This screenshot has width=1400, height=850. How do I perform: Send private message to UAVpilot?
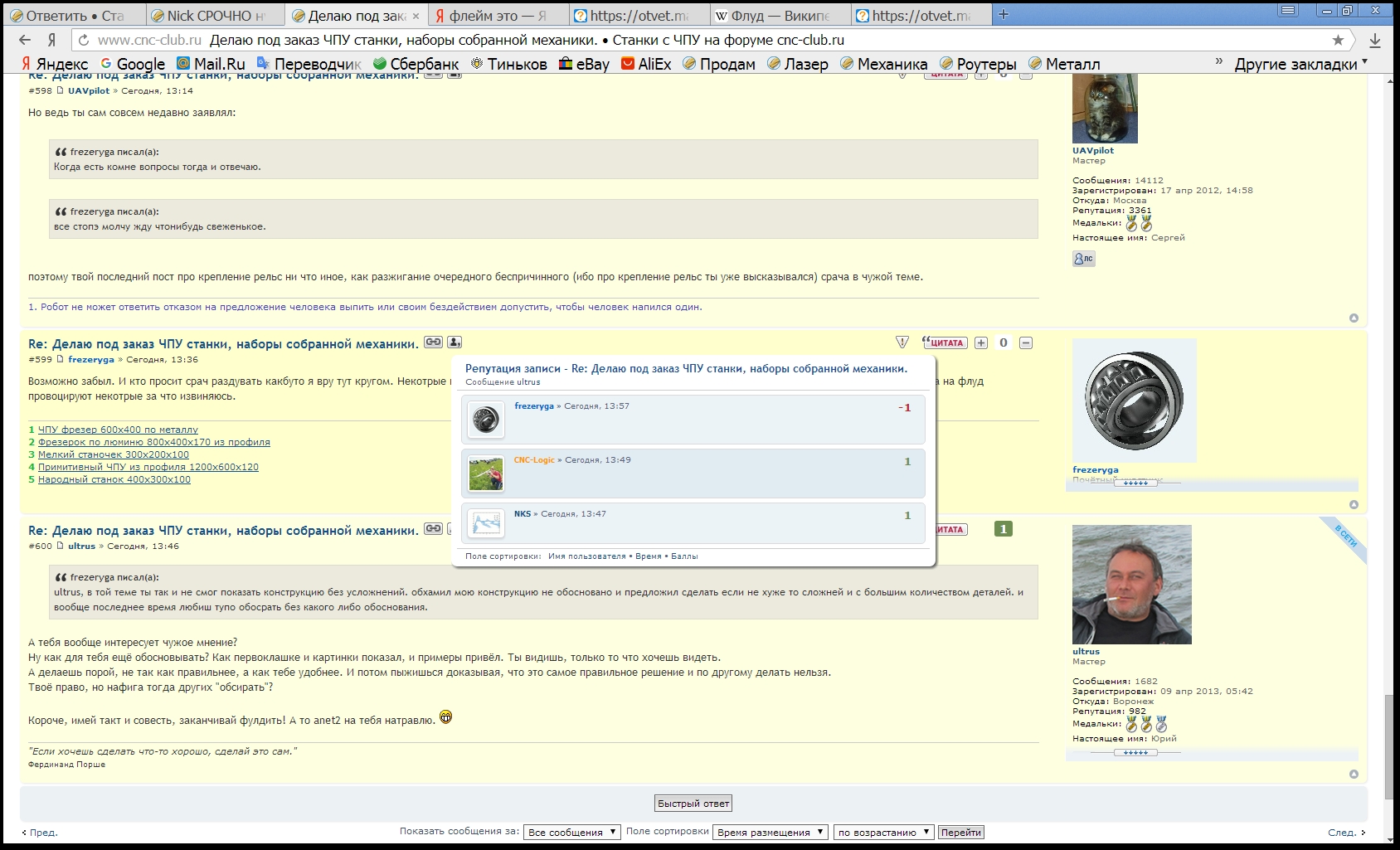[1084, 259]
